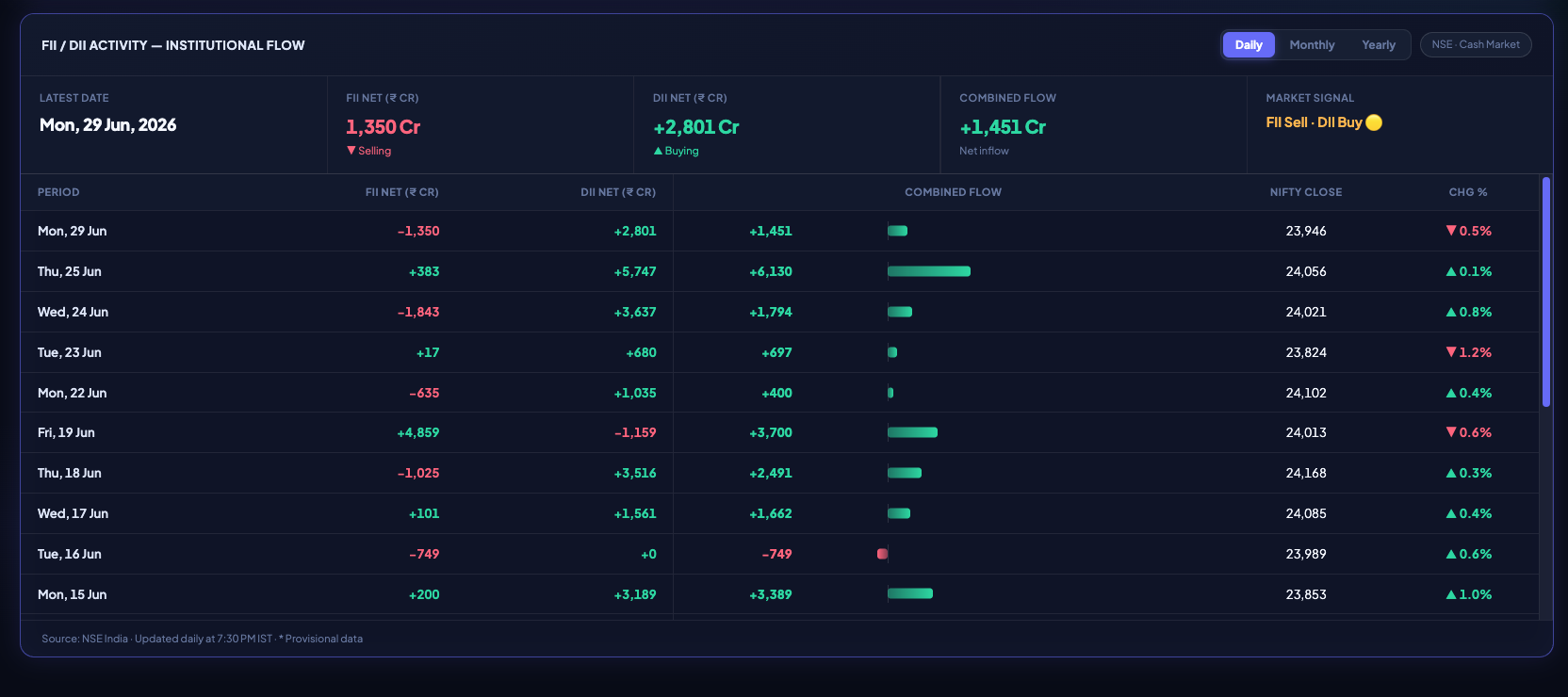Click the Source: NSE India footer note
Viewport: 1568px width, 697px height.
(202, 639)
